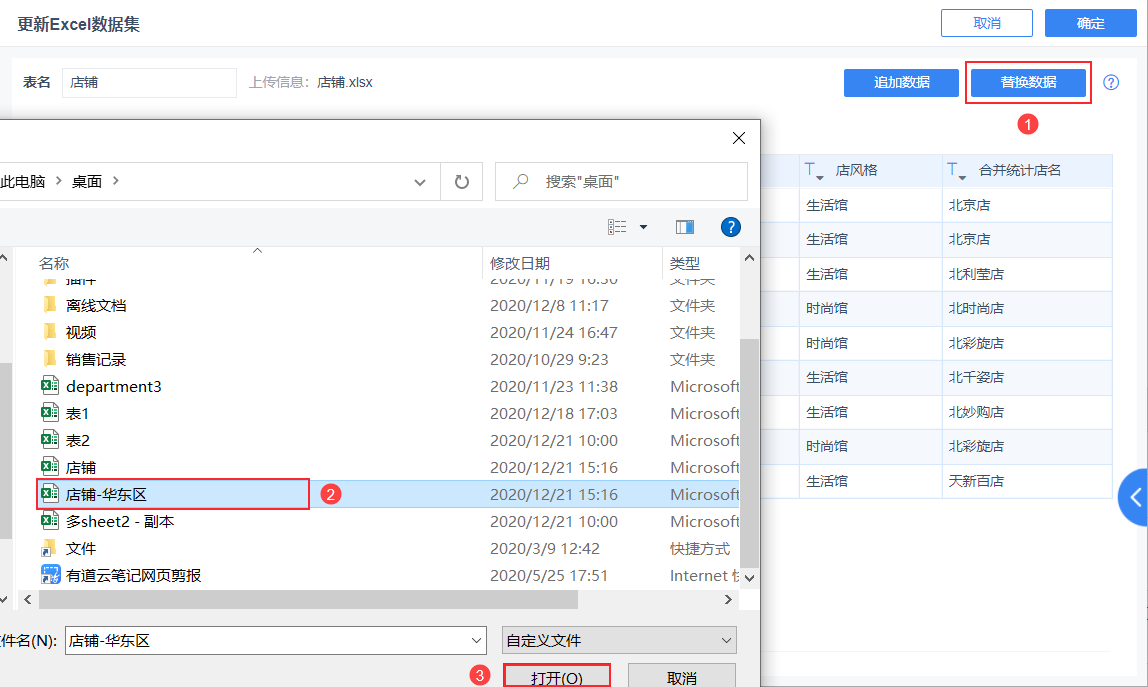Click the horizontal scroll right arrow
Screen dimensions: 1148x687
coord(728,599)
